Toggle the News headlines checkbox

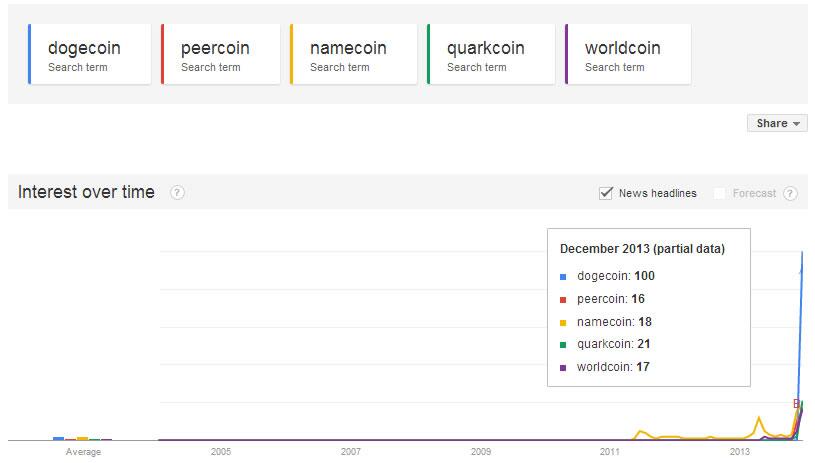click(606, 193)
